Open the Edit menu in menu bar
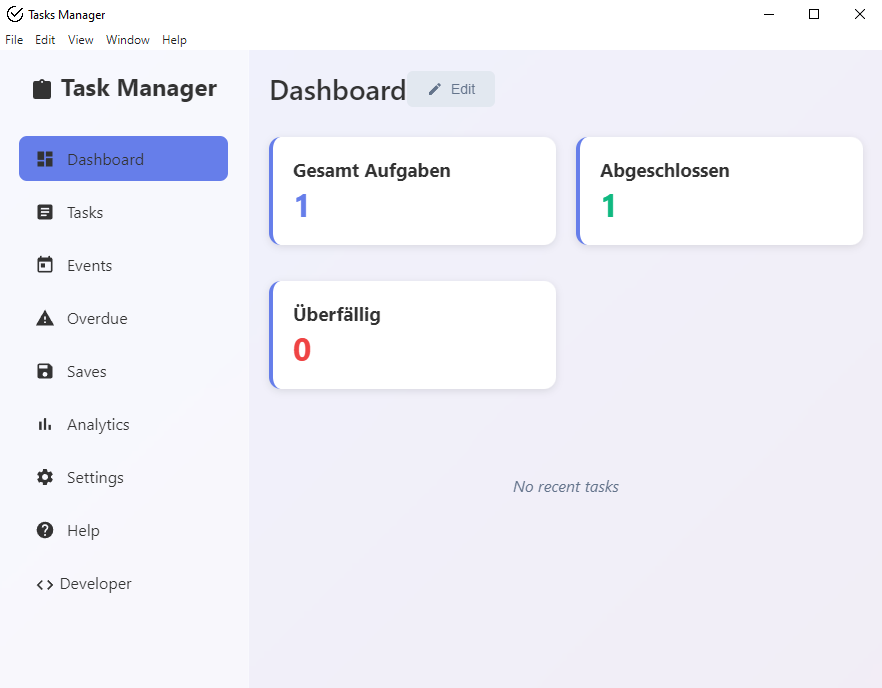The height and width of the screenshot is (688, 882). [45, 40]
